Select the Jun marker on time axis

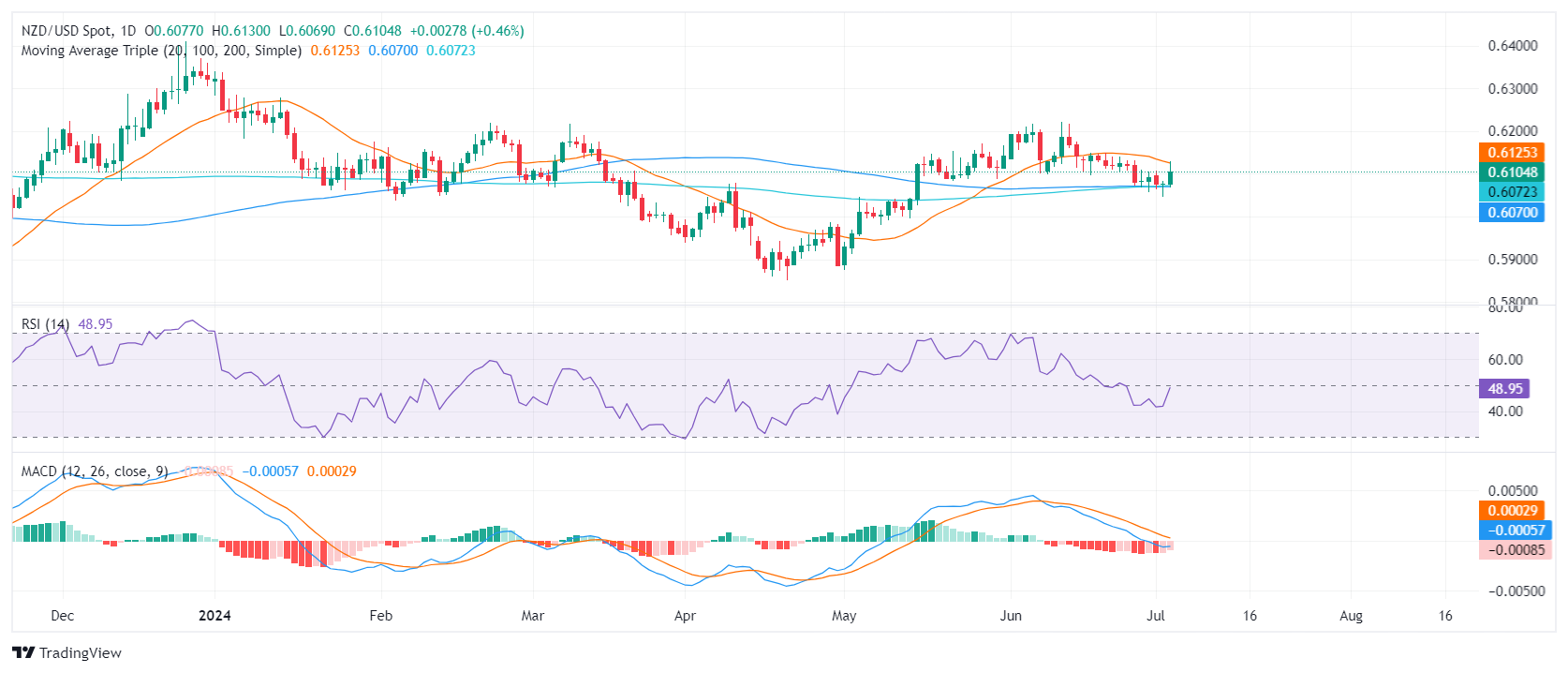pos(1011,616)
